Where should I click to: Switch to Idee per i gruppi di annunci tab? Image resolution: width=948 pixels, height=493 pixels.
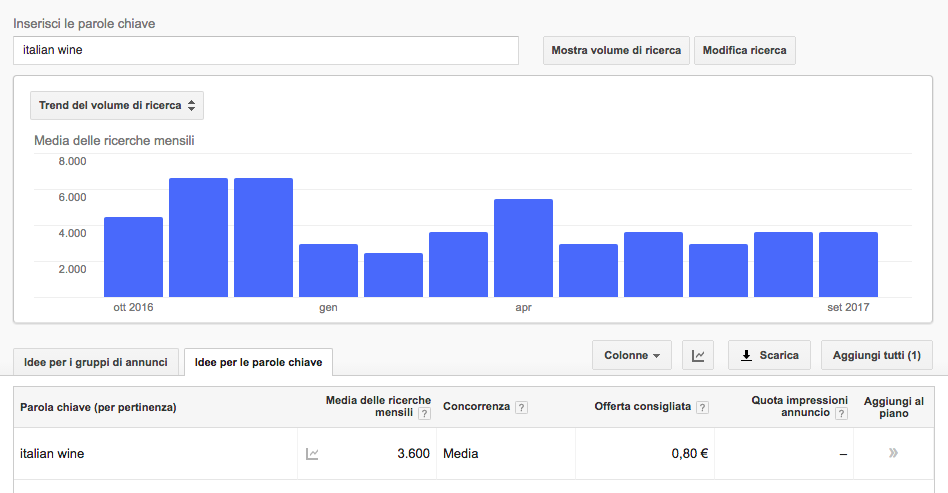[96, 362]
